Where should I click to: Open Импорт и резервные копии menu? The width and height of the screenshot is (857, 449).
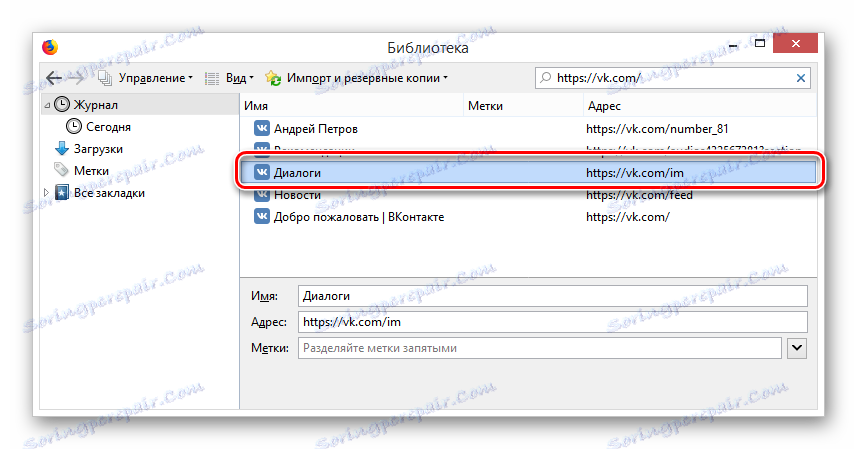[x=356, y=78]
